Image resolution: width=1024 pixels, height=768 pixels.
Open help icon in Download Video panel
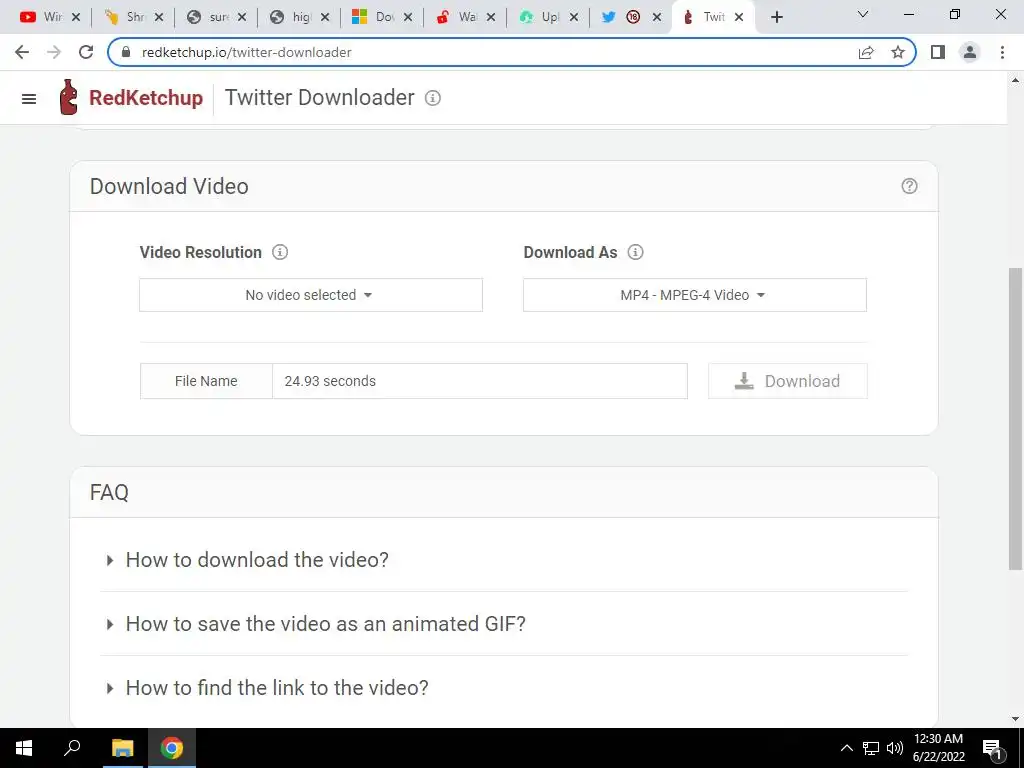pos(909,186)
